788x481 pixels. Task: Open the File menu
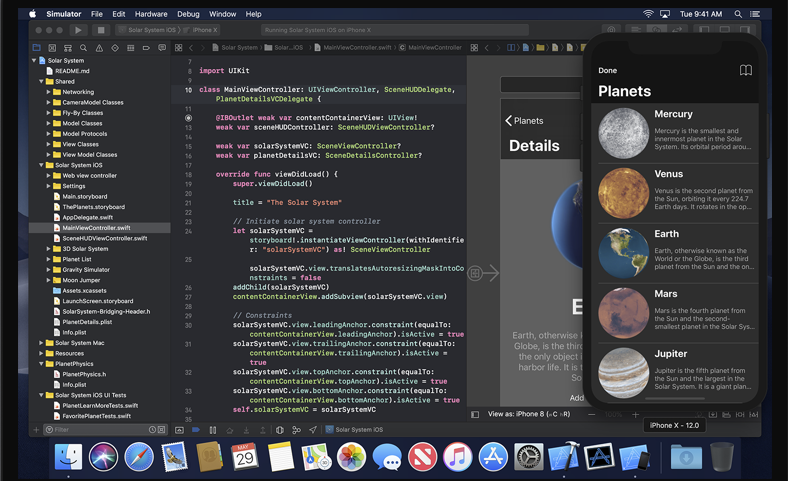click(x=97, y=14)
